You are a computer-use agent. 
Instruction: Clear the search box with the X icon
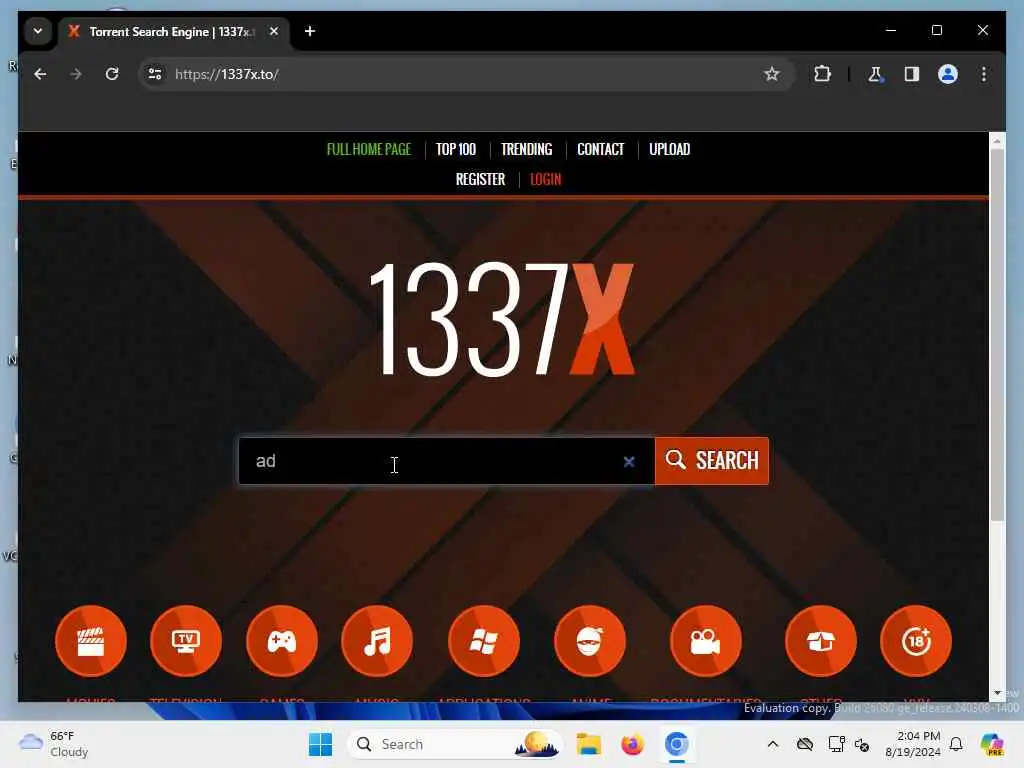629,462
